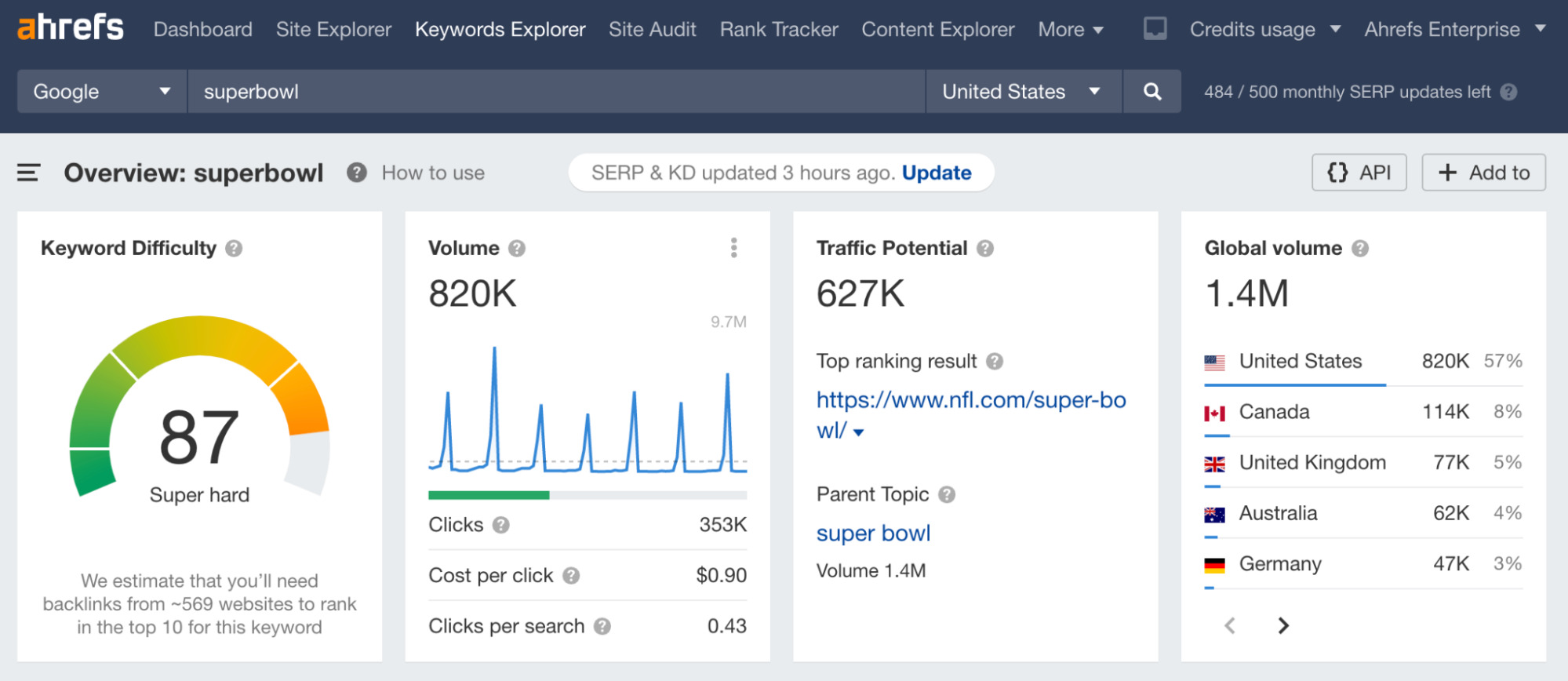Click Global volume help icon
The height and width of the screenshot is (681, 1568).
(x=1360, y=249)
